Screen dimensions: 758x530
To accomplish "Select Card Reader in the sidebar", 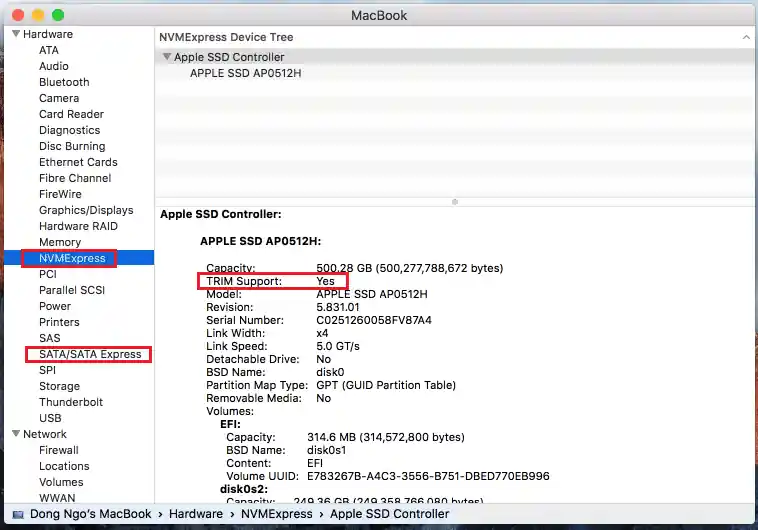I will pyautogui.click(x=72, y=114).
